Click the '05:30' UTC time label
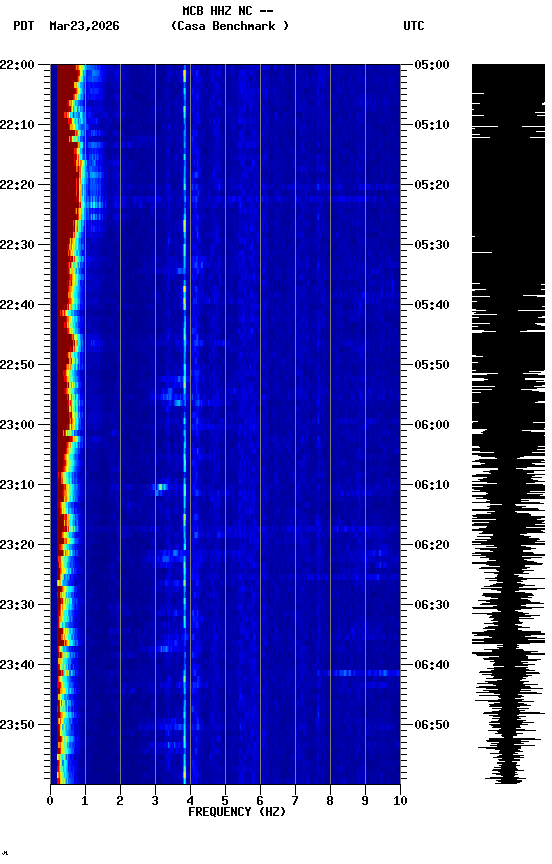This screenshot has height=864, width=552. [432, 245]
